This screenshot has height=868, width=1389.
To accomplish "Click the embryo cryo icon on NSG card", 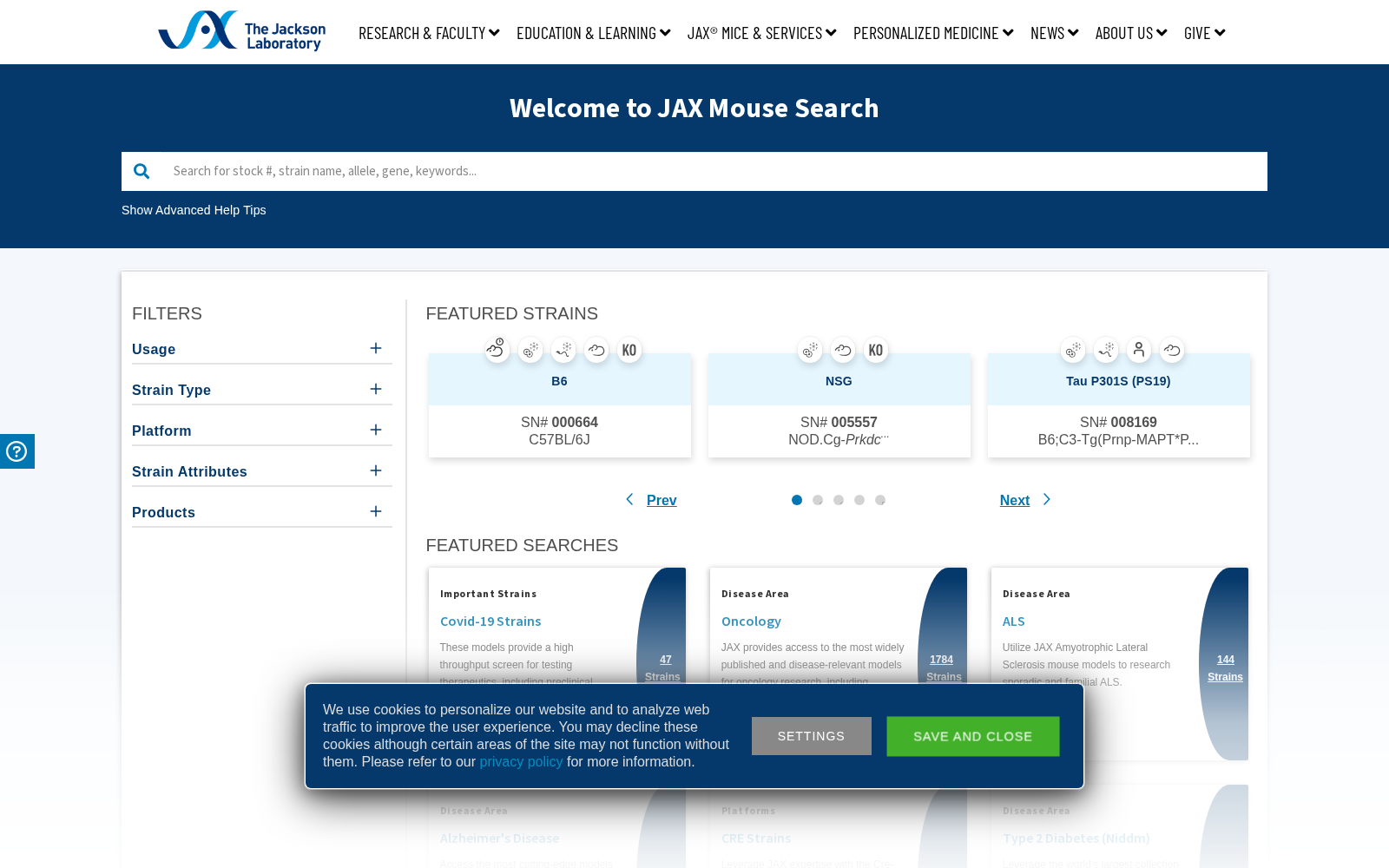I will click(810, 350).
